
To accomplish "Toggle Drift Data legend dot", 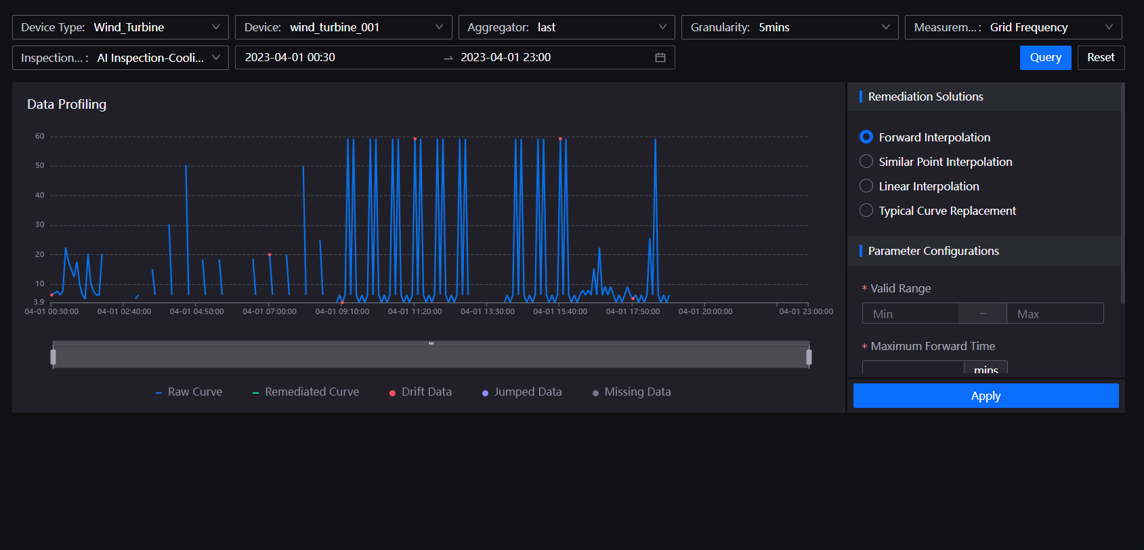I will 392,393.
